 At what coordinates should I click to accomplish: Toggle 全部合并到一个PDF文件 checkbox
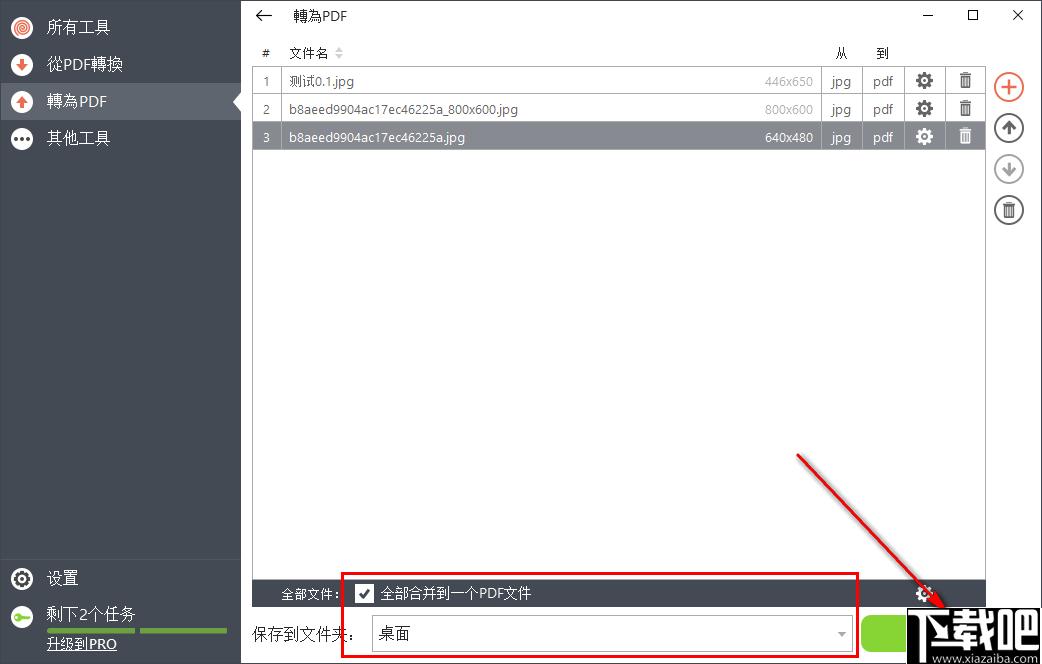pyautogui.click(x=364, y=593)
